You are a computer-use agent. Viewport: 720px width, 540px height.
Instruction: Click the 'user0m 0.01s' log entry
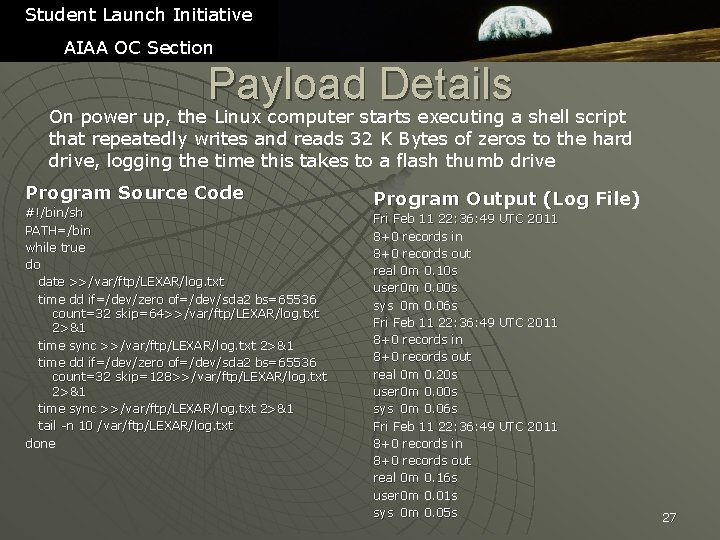(x=415, y=495)
